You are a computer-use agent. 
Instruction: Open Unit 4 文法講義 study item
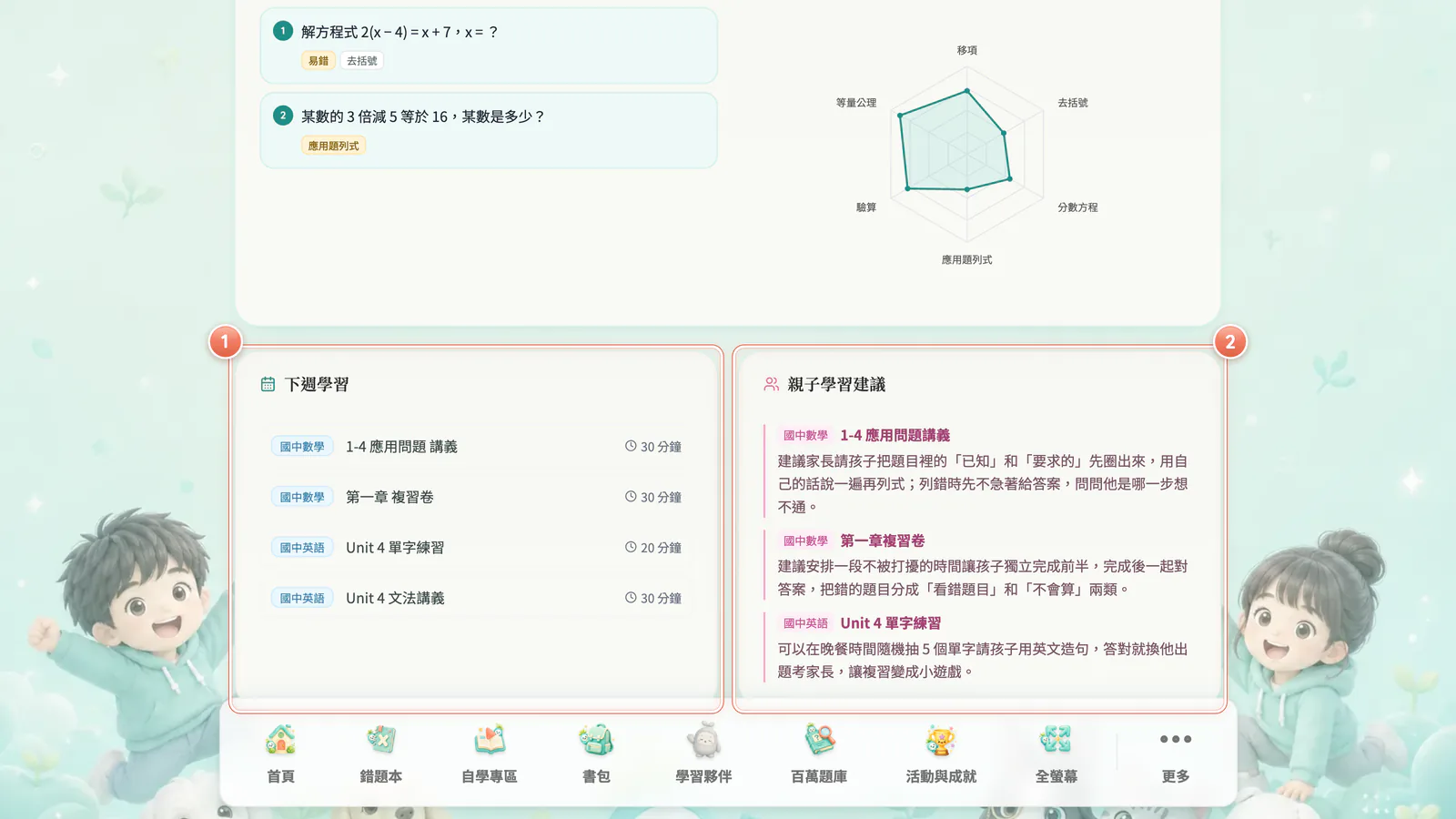(x=476, y=598)
